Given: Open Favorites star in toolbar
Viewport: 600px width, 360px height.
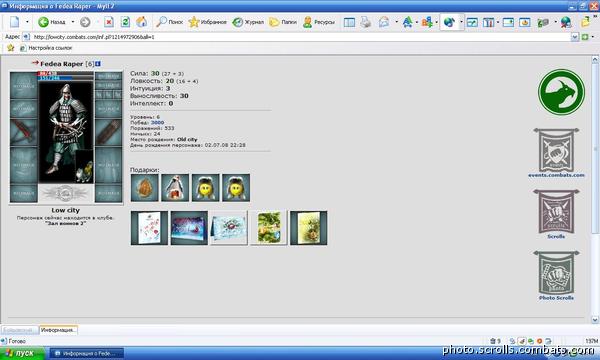Looking at the screenshot, I should click(x=207, y=22).
